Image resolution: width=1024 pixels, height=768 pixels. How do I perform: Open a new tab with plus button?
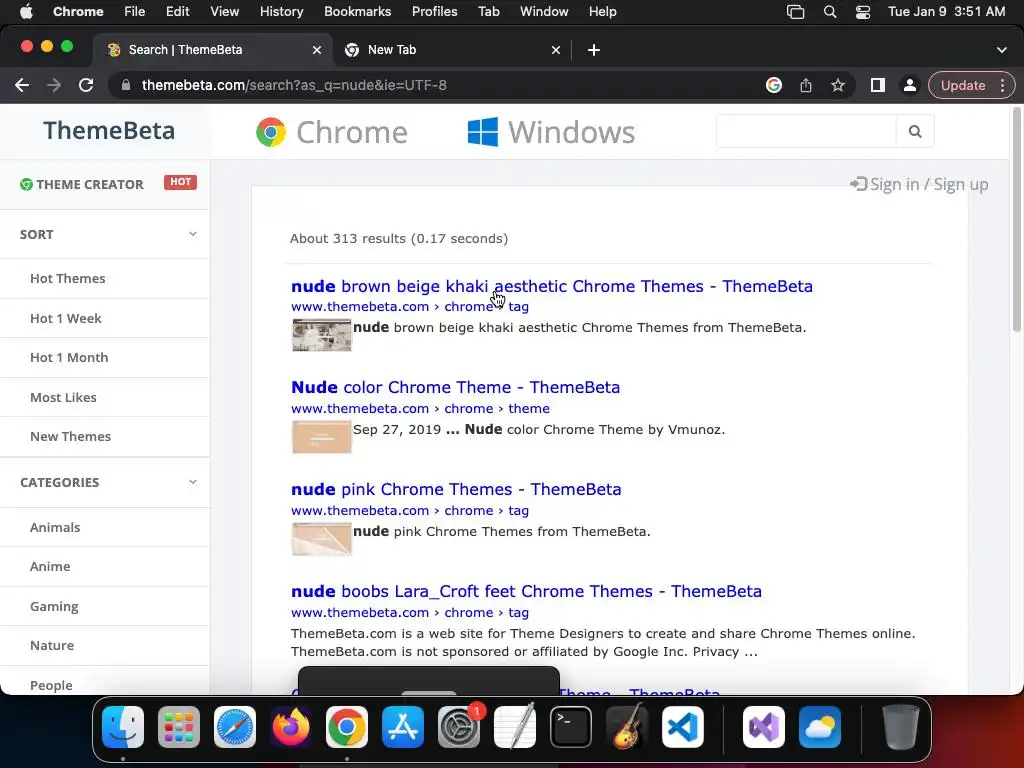coord(594,50)
